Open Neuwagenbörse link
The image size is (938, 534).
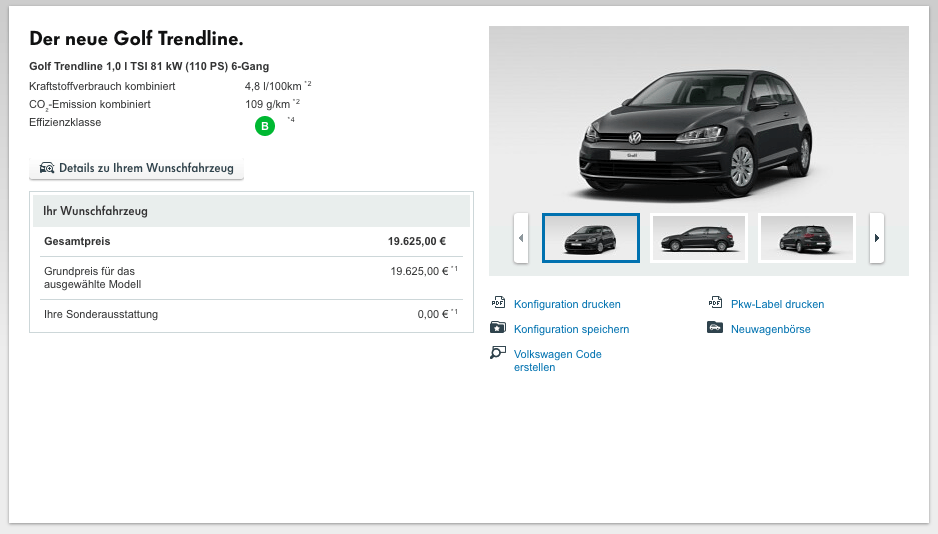coord(770,329)
